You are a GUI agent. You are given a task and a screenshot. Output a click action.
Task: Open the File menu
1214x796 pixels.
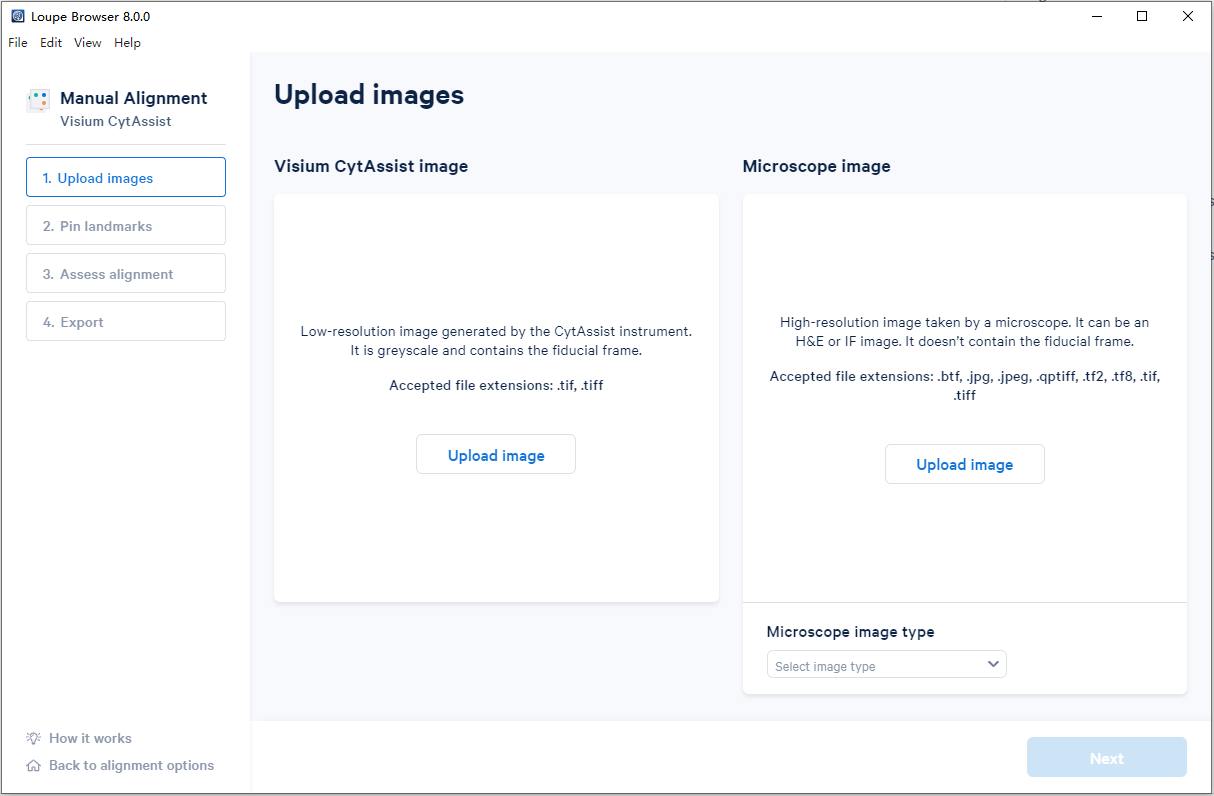[x=18, y=43]
